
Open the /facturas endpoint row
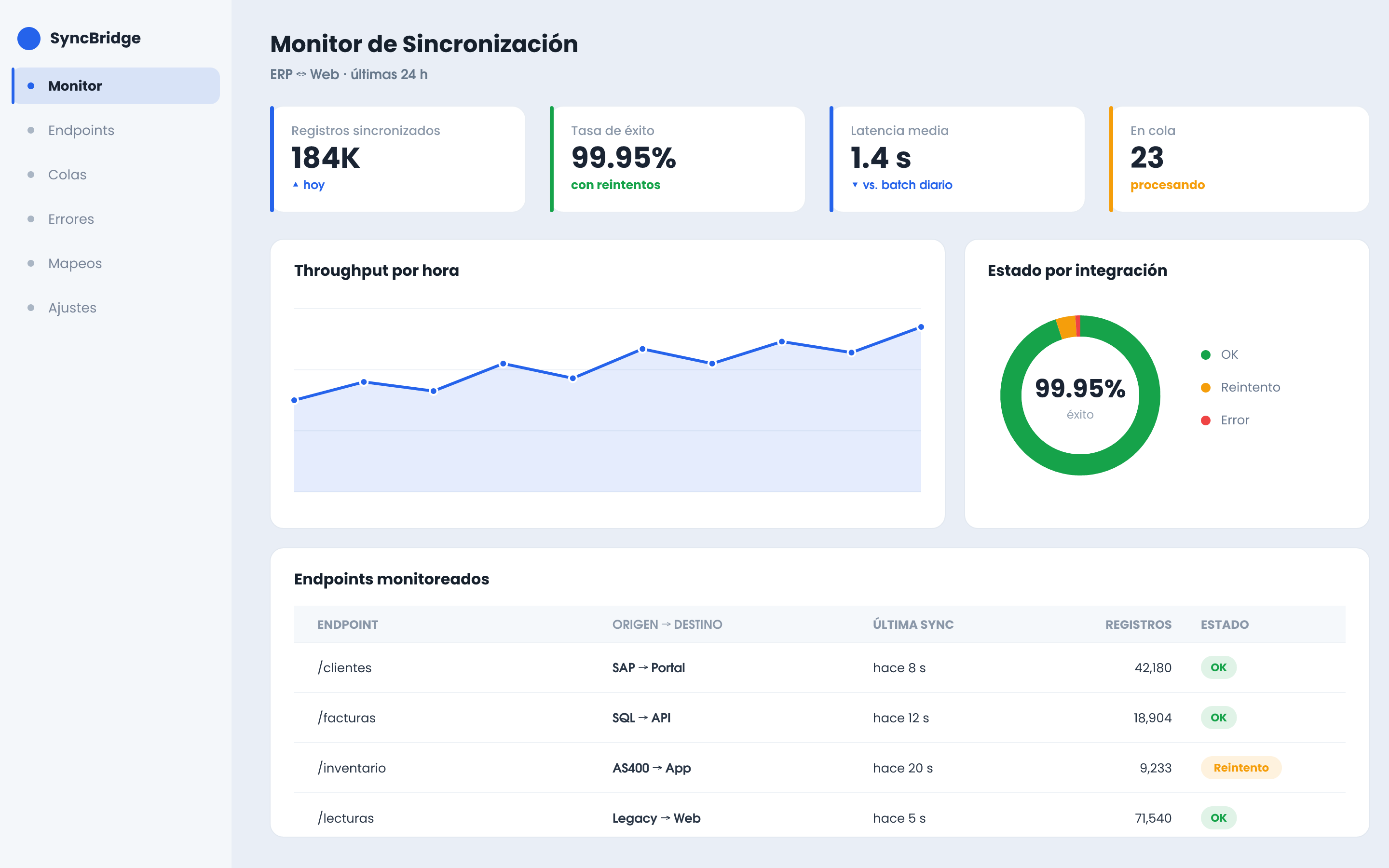coord(819,718)
